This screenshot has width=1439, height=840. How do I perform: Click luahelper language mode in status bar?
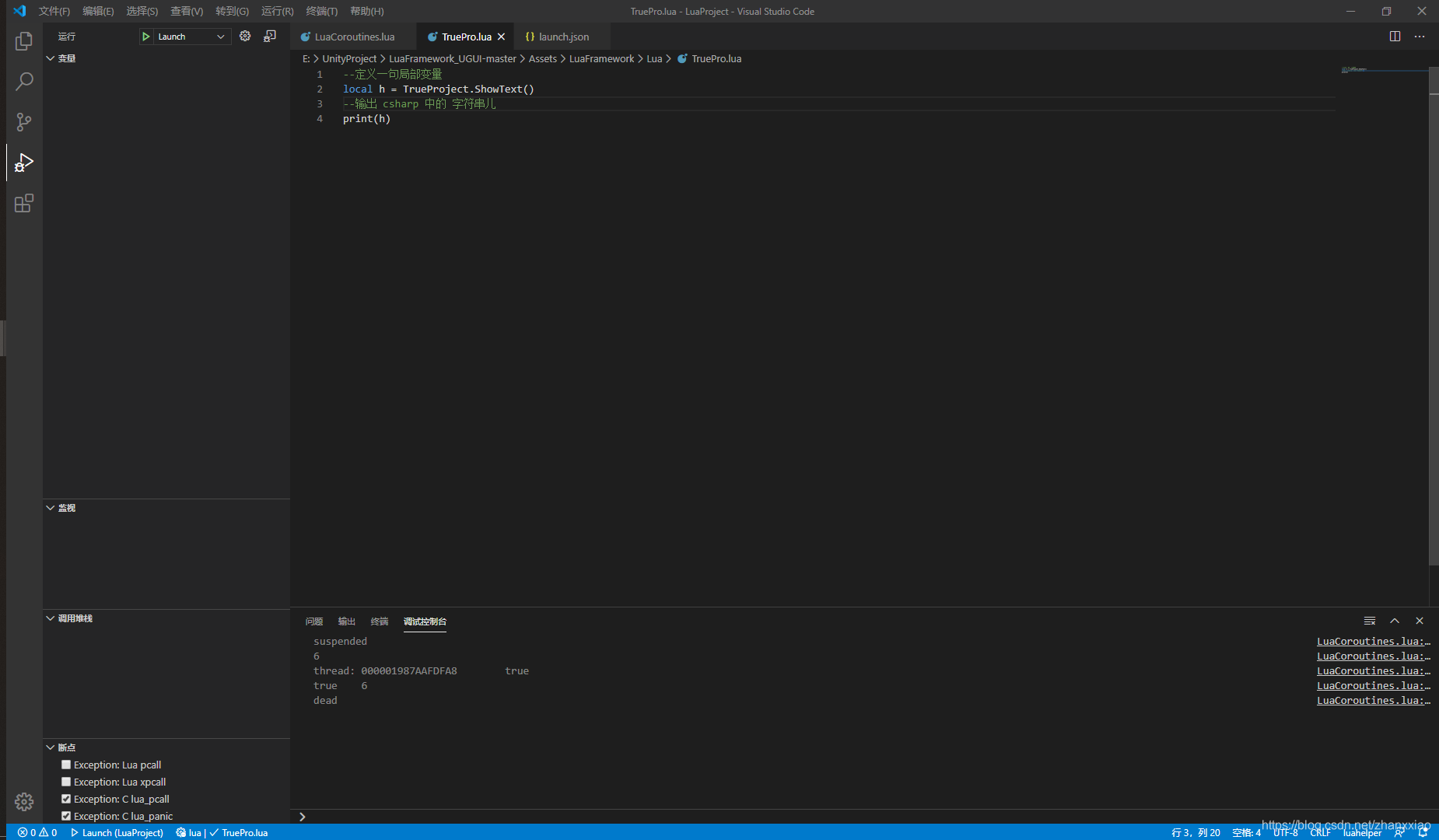(1362, 832)
